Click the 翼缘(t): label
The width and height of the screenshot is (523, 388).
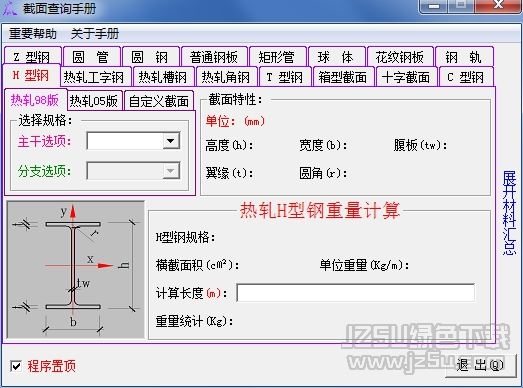[229, 173]
